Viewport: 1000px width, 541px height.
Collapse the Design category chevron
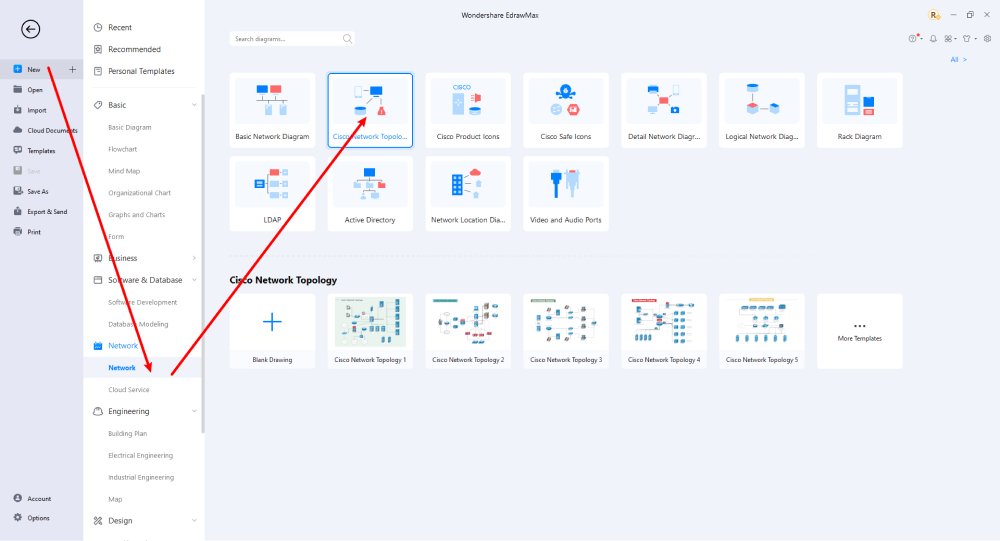[x=194, y=521]
